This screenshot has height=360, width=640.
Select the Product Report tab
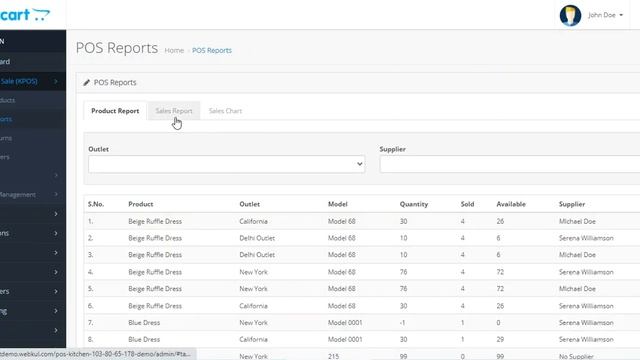pos(115,111)
